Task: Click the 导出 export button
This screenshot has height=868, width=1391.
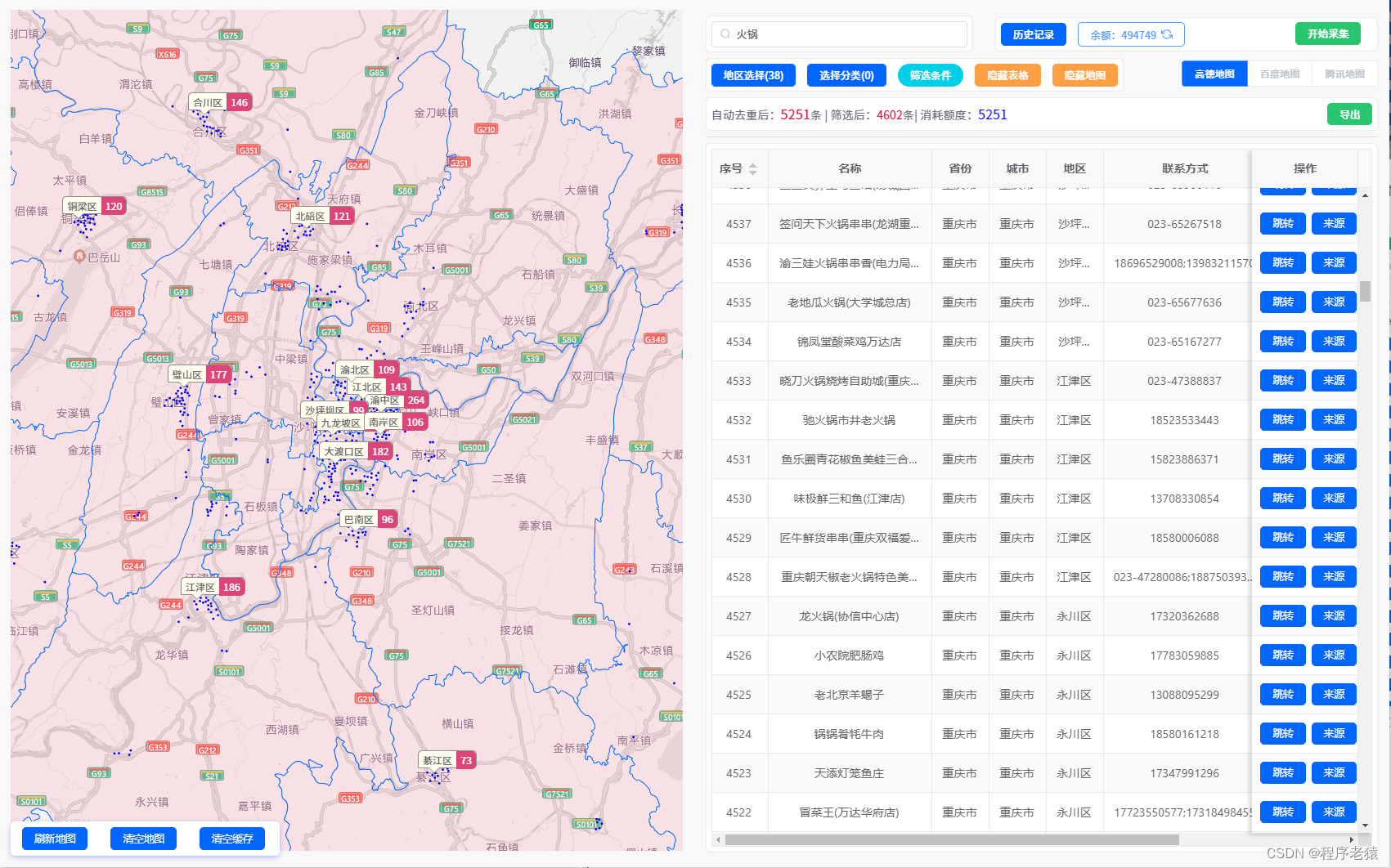Action: click(1349, 114)
